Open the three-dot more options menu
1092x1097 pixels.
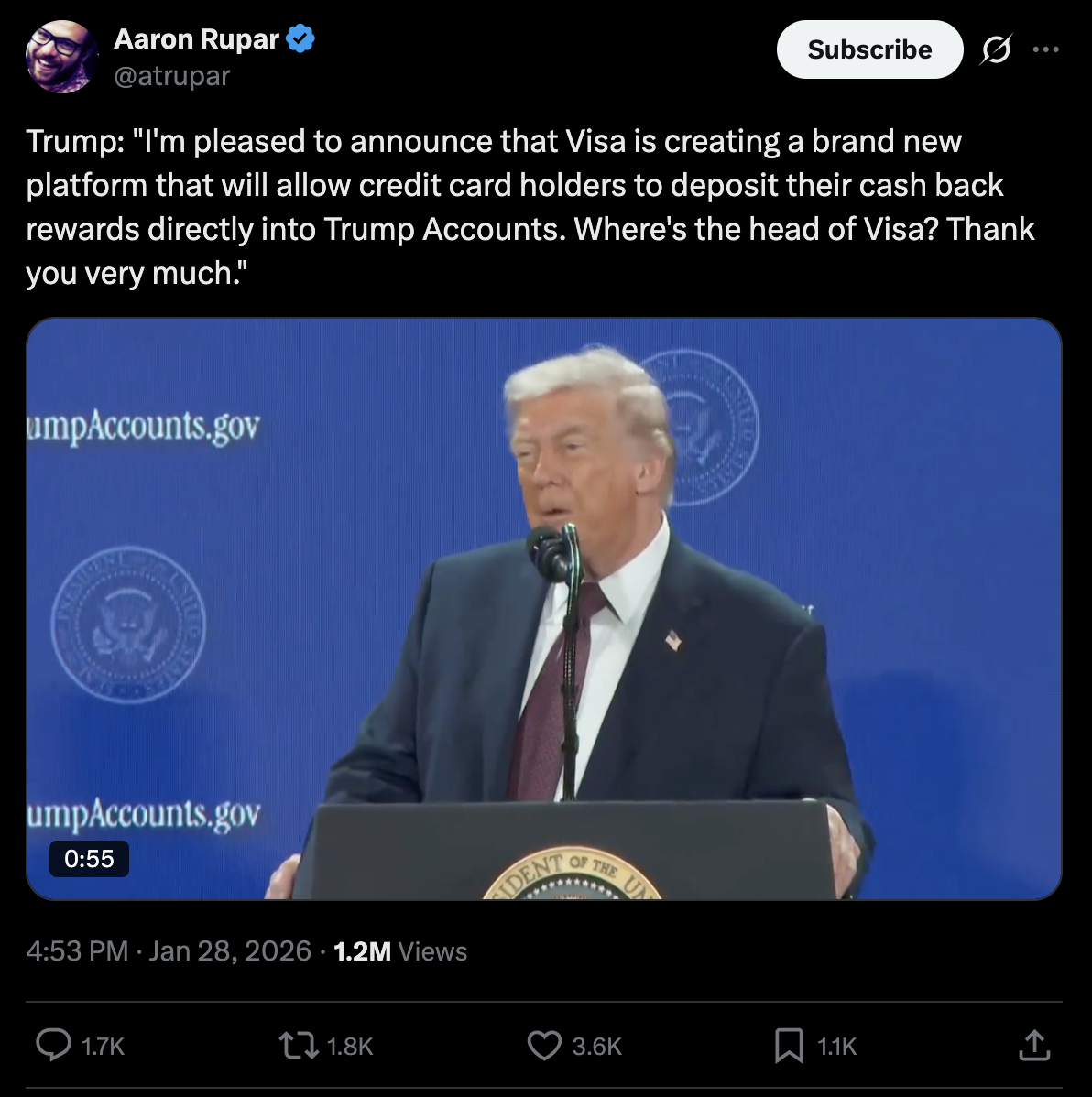[x=1046, y=49]
